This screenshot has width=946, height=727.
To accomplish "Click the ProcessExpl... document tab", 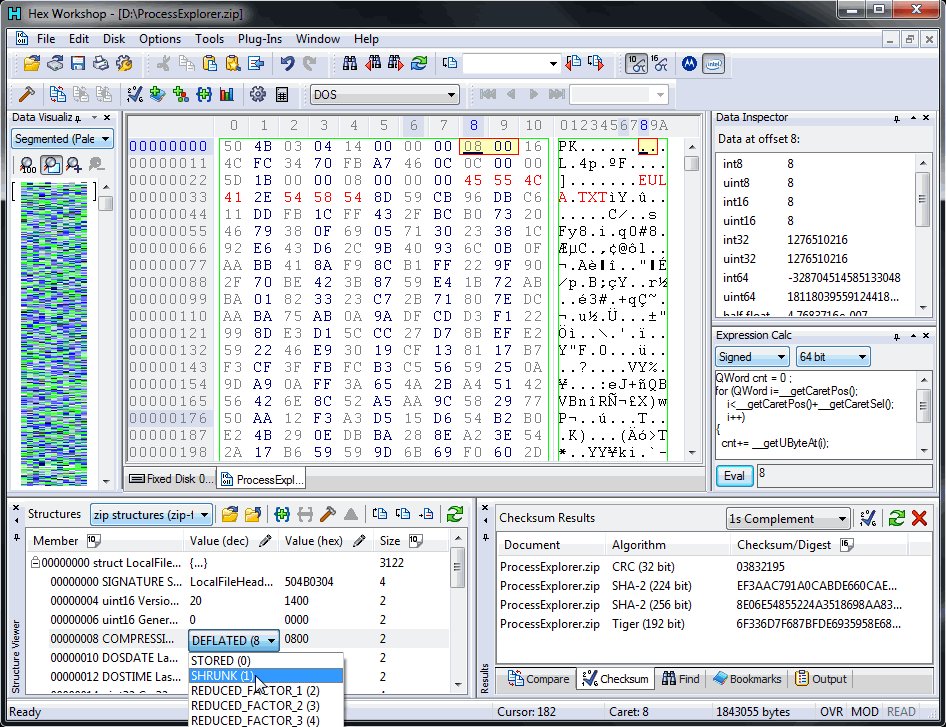I will pos(262,480).
